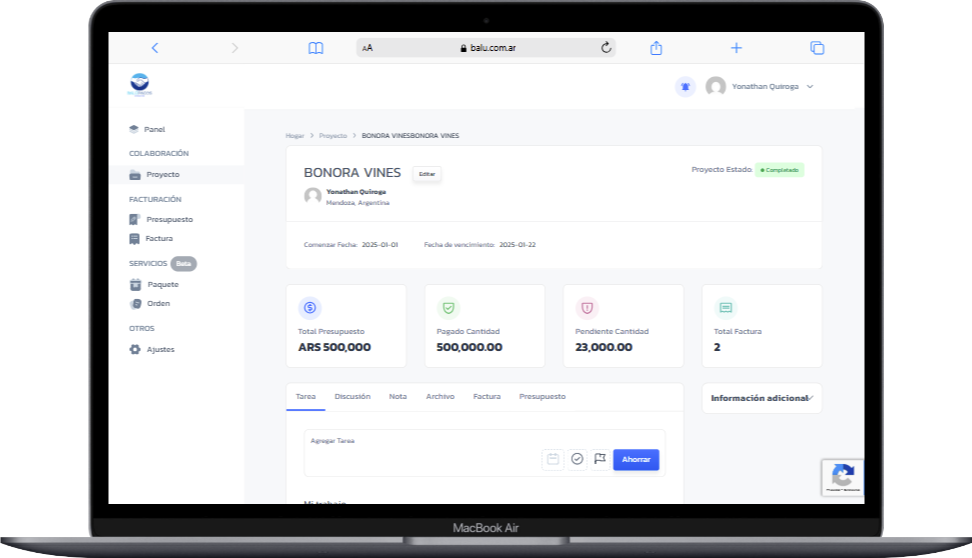This screenshot has height=558, width=972.
Task: Switch to the Discusión tab
Action: 352,397
